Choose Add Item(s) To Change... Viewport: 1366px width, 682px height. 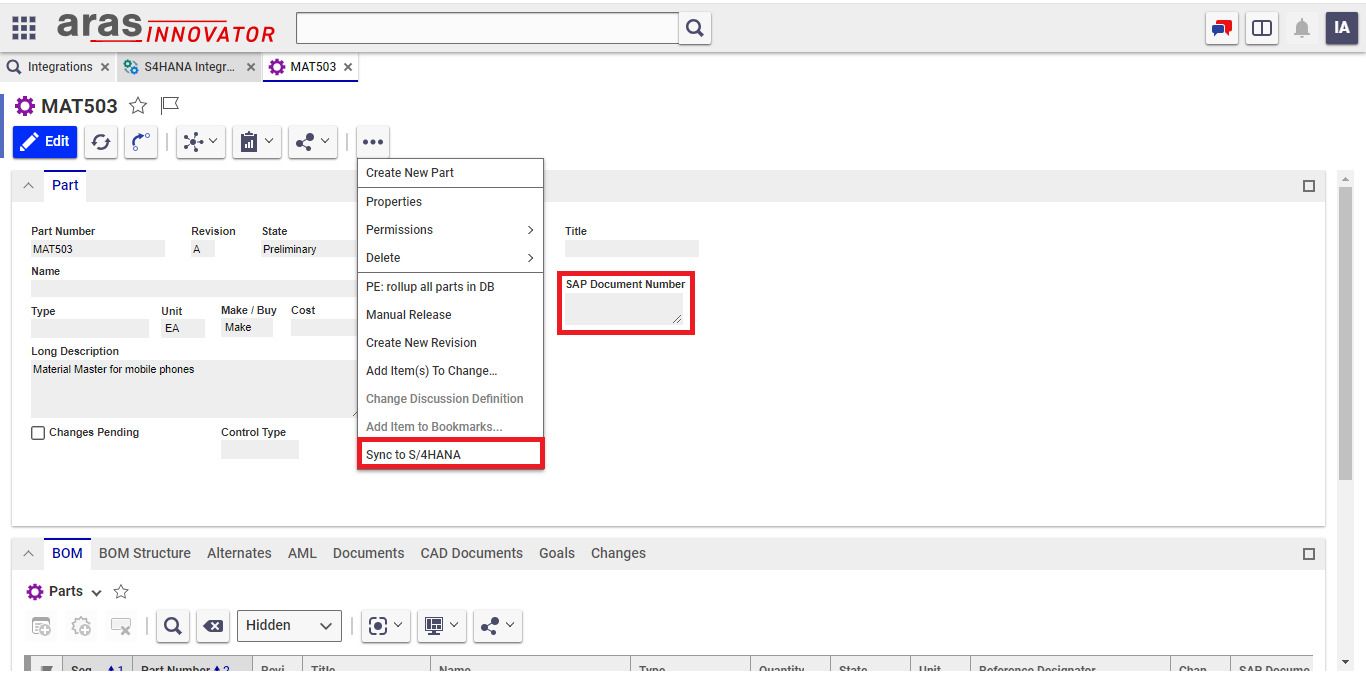coord(450,371)
